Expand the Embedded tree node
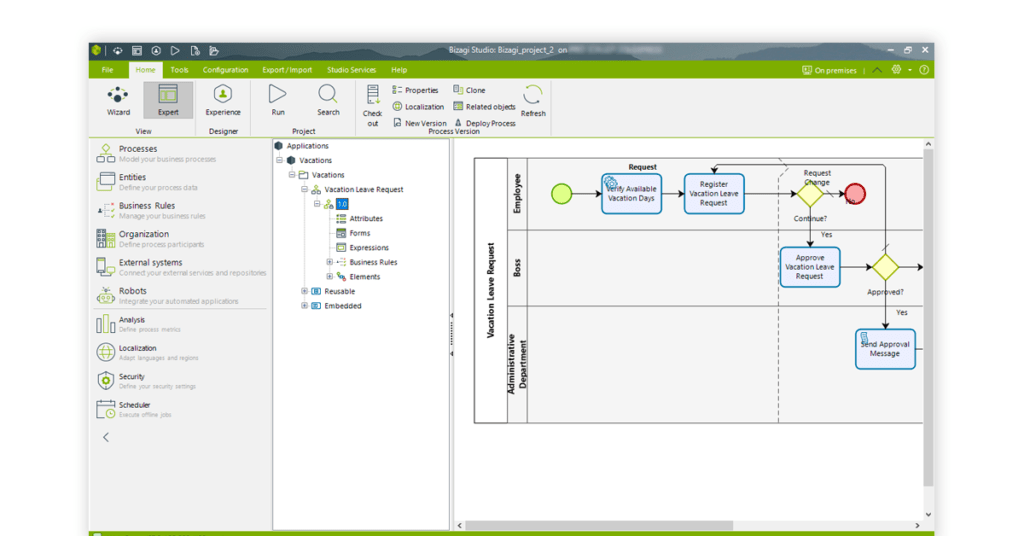This screenshot has height=536, width=1024. [x=305, y=306]
